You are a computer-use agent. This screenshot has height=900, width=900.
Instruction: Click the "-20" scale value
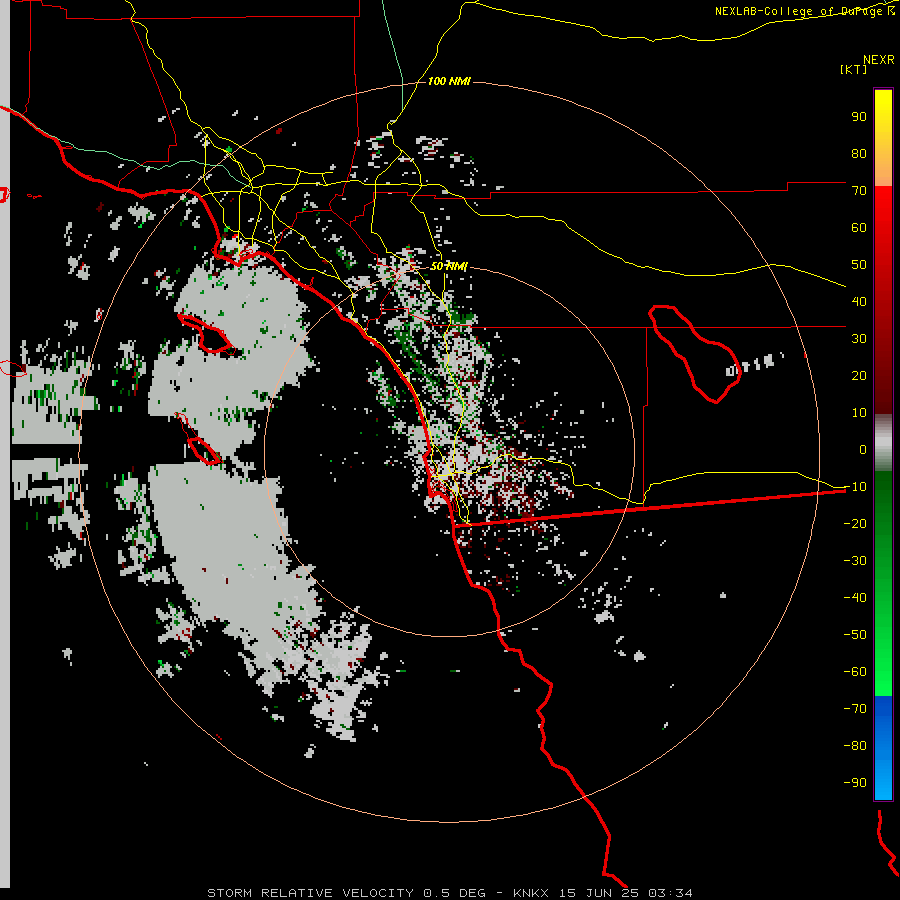(x=855, y=523)
